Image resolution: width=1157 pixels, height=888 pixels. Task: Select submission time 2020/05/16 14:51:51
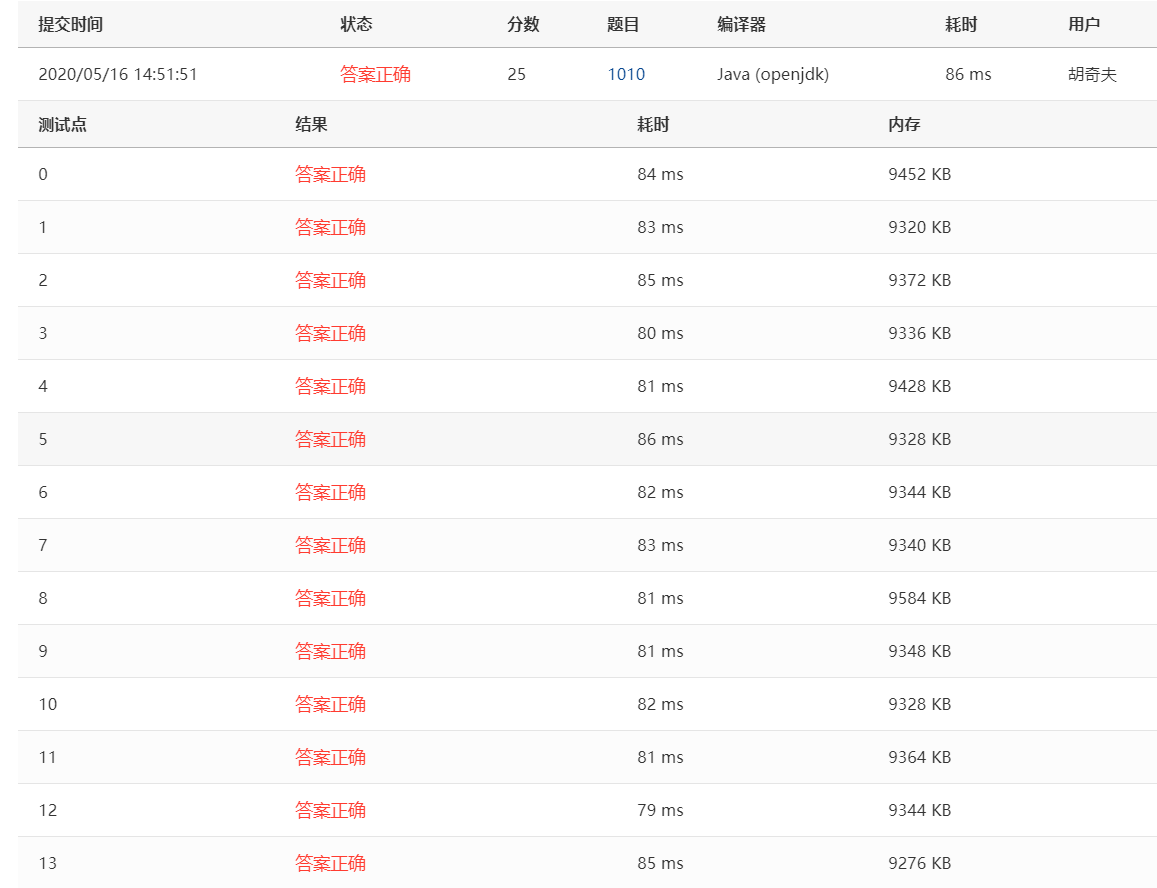[118, 75]
